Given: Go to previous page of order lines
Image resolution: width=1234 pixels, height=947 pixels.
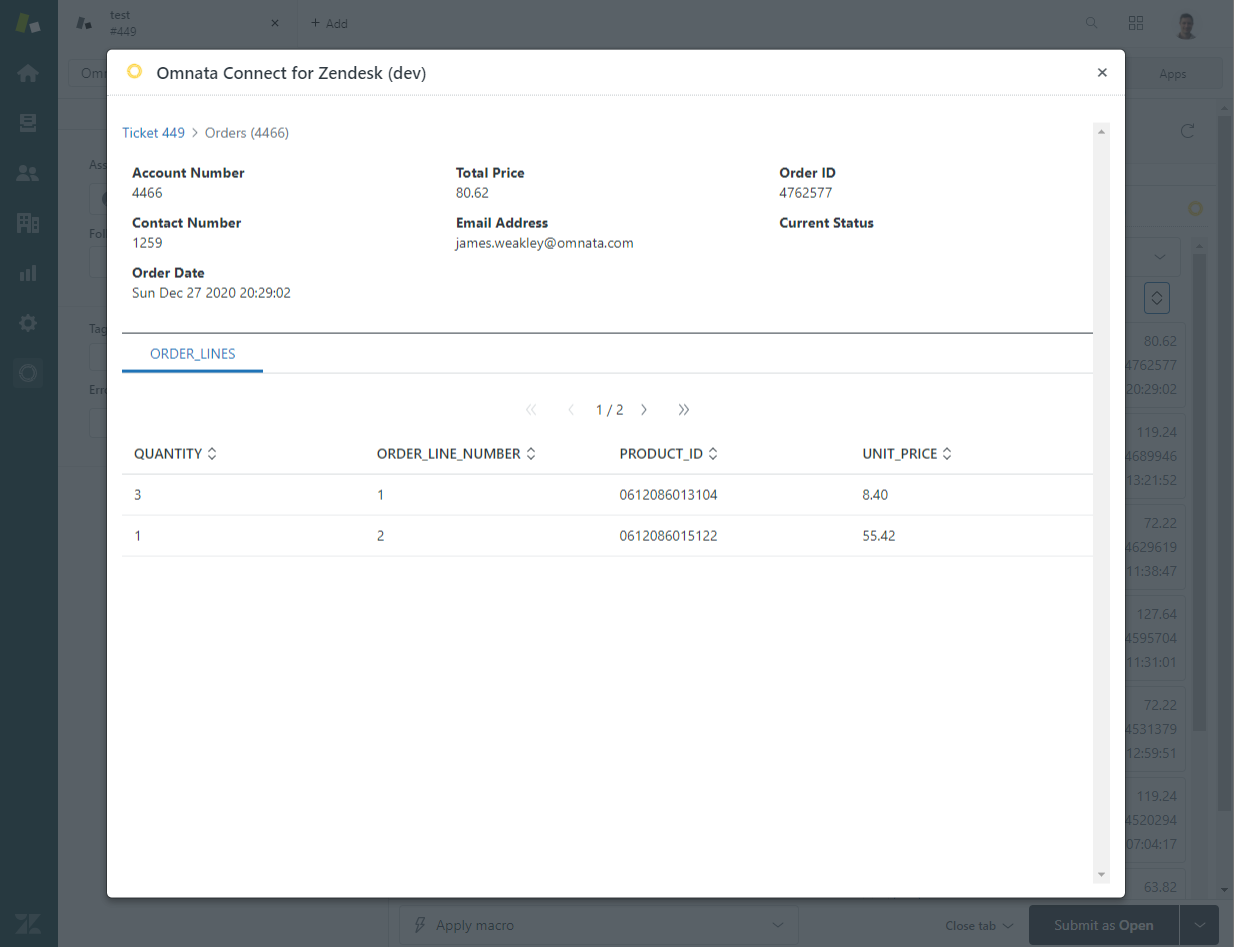Looking at the screenshot, I should click(x=571, y=410).
